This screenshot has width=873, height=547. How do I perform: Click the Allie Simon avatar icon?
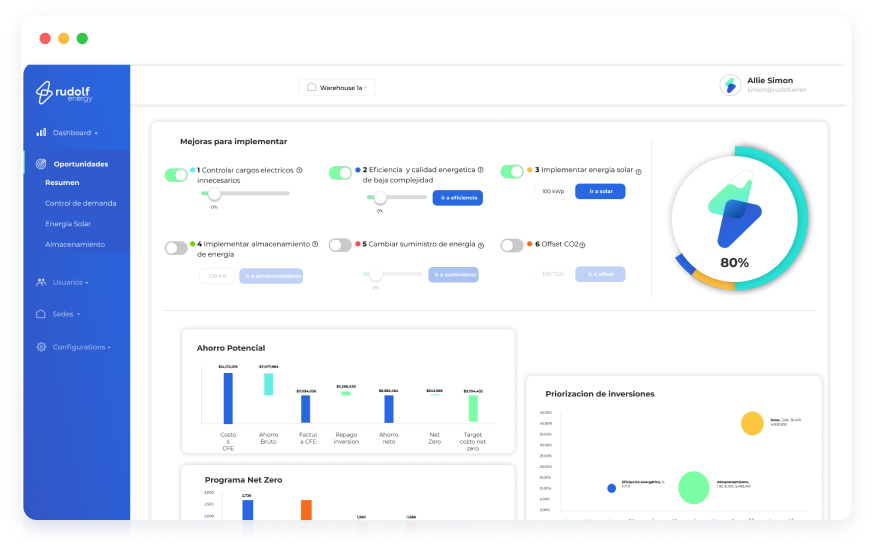tap(730, 85)
